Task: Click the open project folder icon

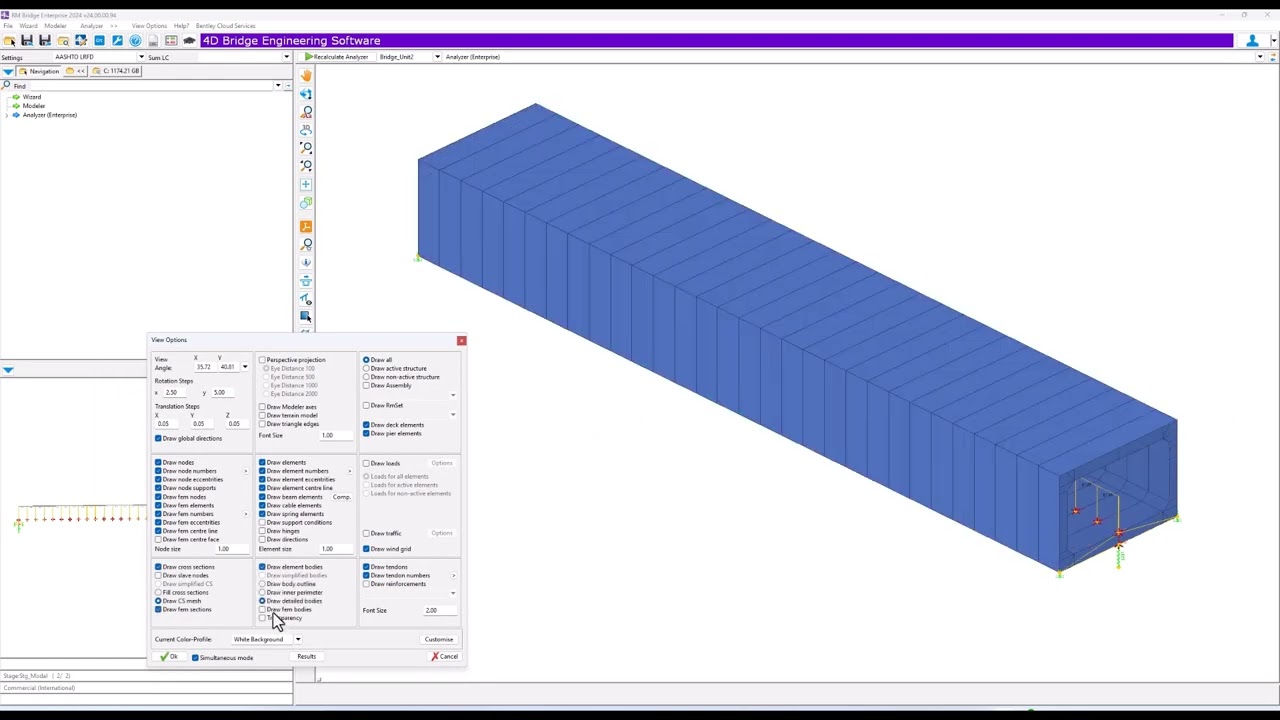Action: pyautogui.click(x=9, y=41)
